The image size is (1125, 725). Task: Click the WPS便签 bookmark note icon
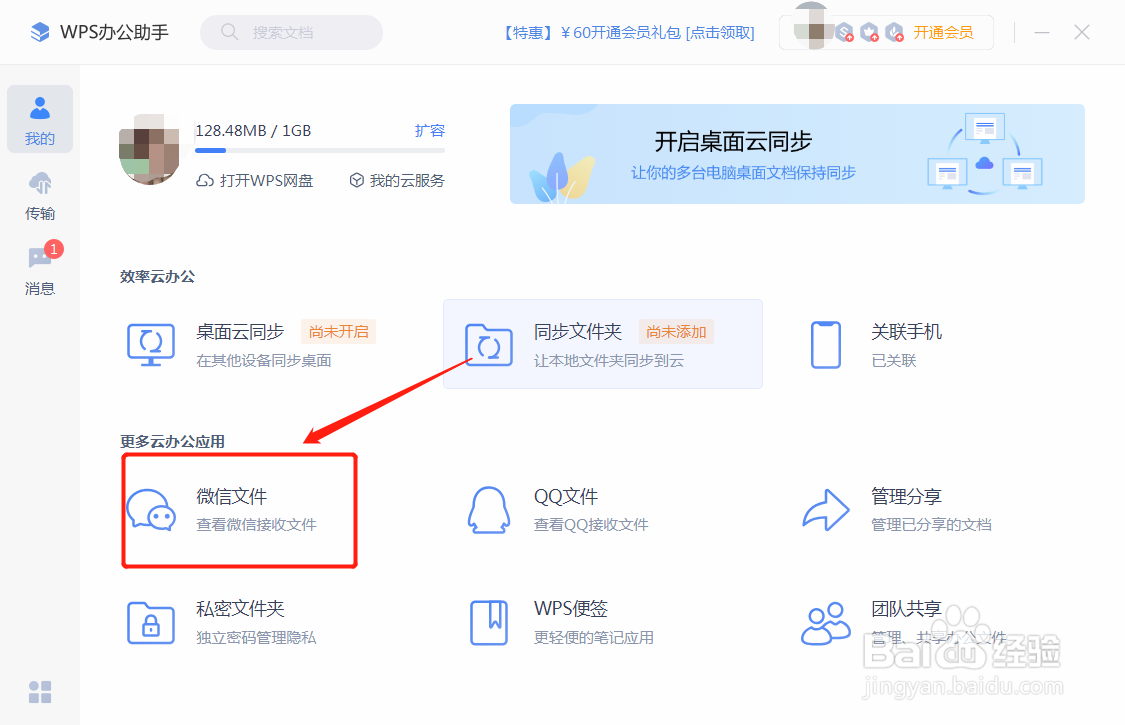click(489, 623)
